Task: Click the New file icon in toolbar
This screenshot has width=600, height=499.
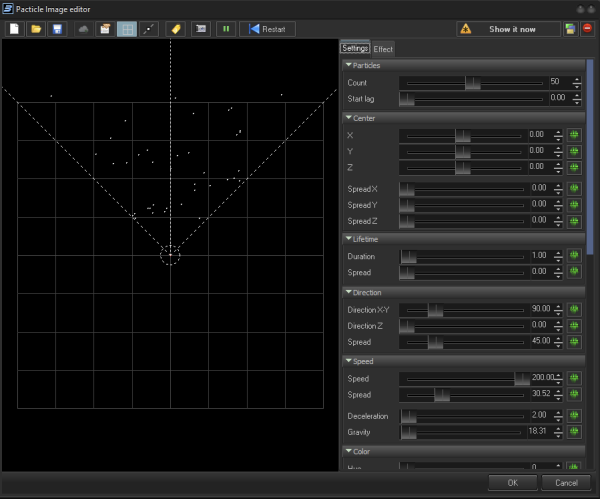Action: pyautogui.click(x=14, y=29)
